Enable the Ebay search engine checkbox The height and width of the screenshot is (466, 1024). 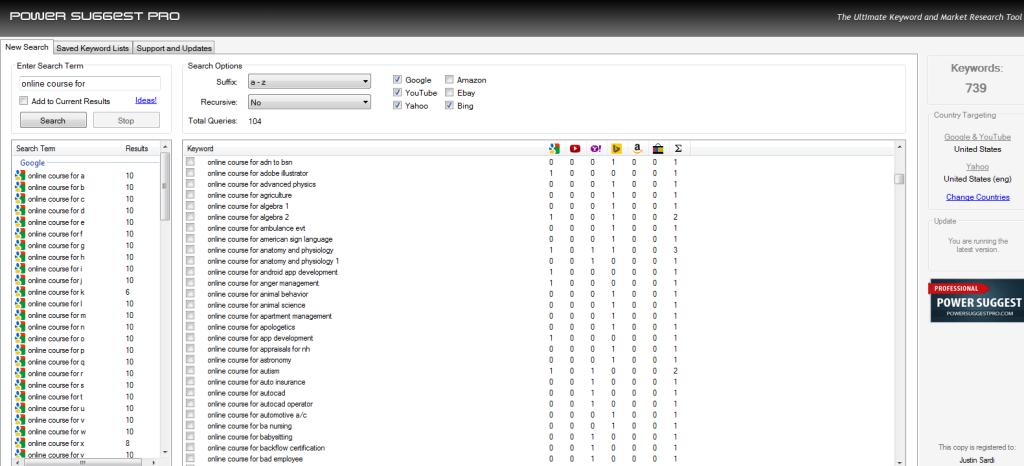pyautogui.click(x=449, y=93)
